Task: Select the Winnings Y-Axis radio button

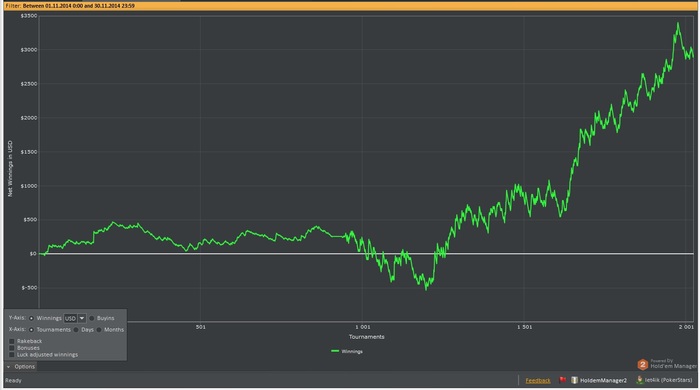Action: 31,318
